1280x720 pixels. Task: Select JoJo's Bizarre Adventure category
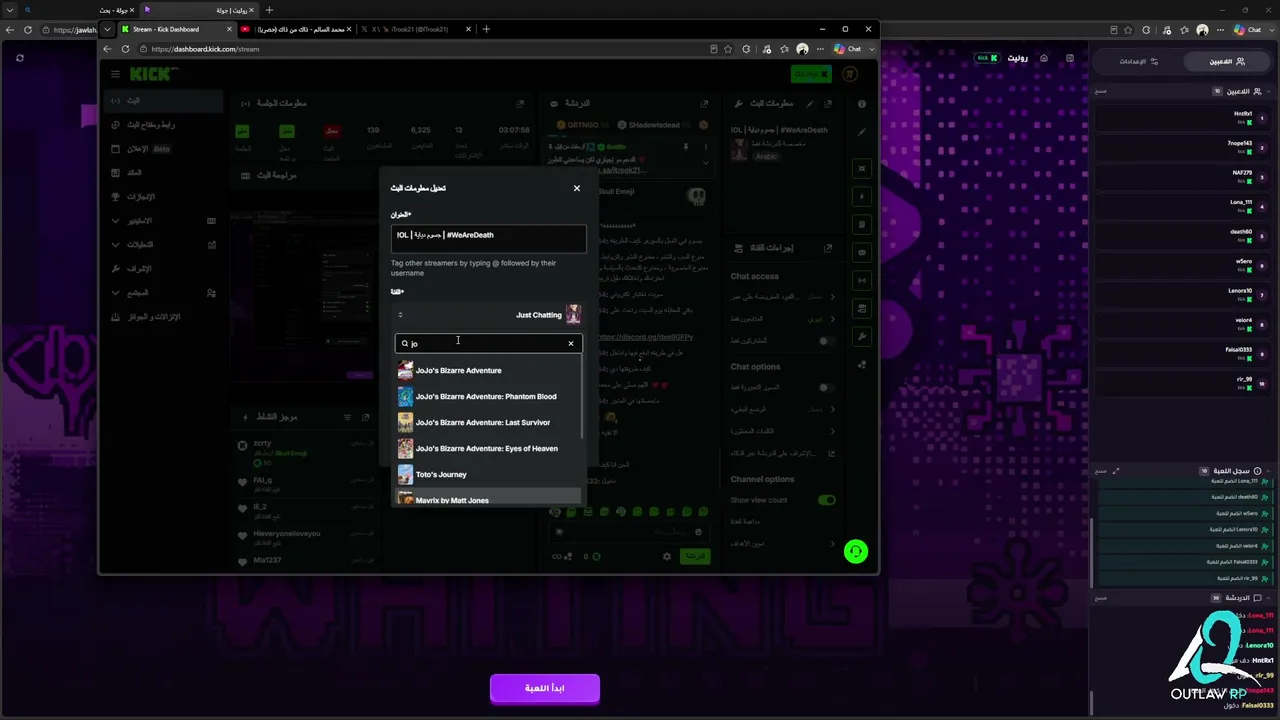487,370
